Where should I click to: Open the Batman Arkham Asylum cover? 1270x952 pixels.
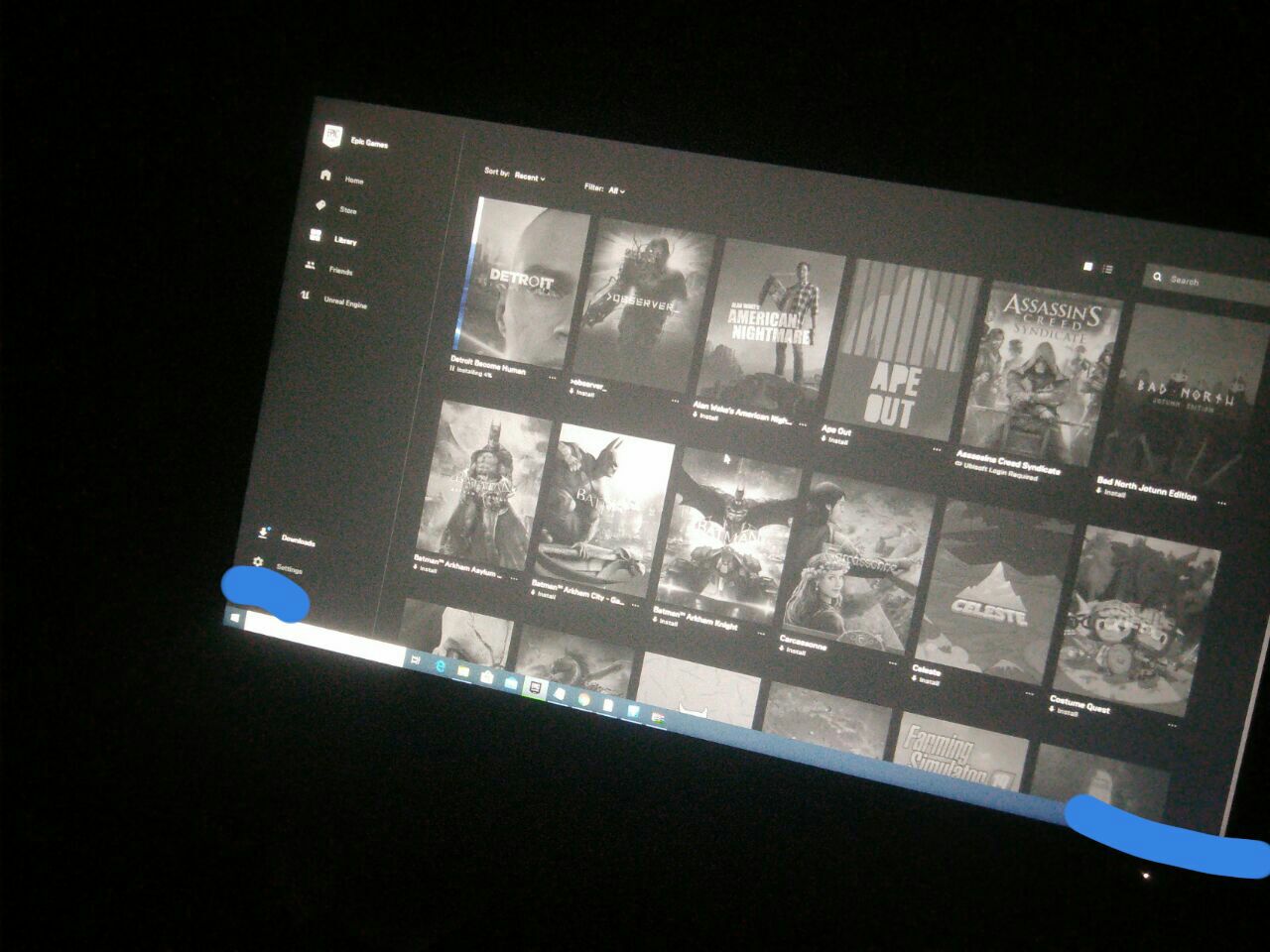pyautogui.click(x=483, y=486)
